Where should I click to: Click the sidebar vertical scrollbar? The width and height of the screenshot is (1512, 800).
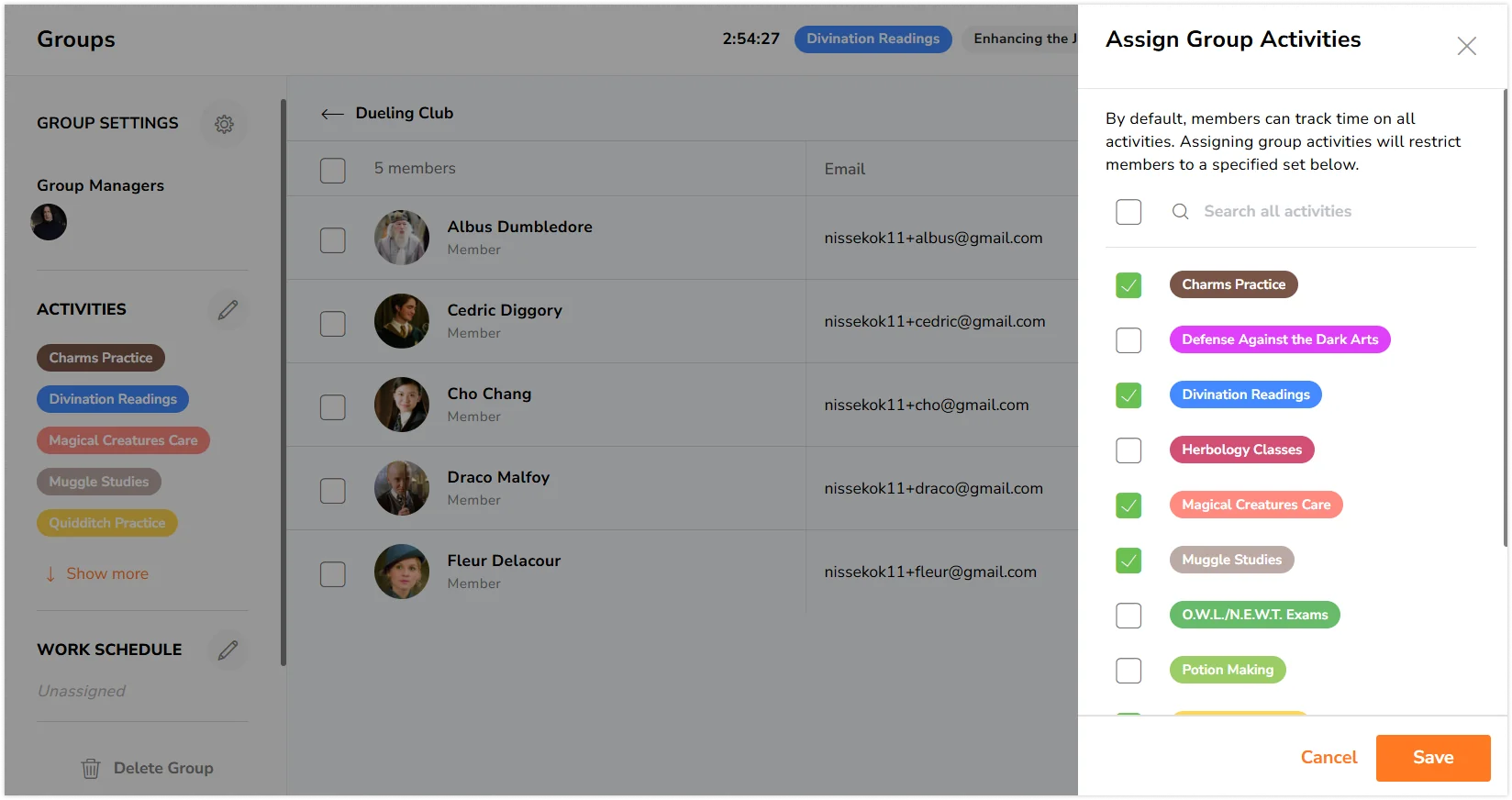283,383
